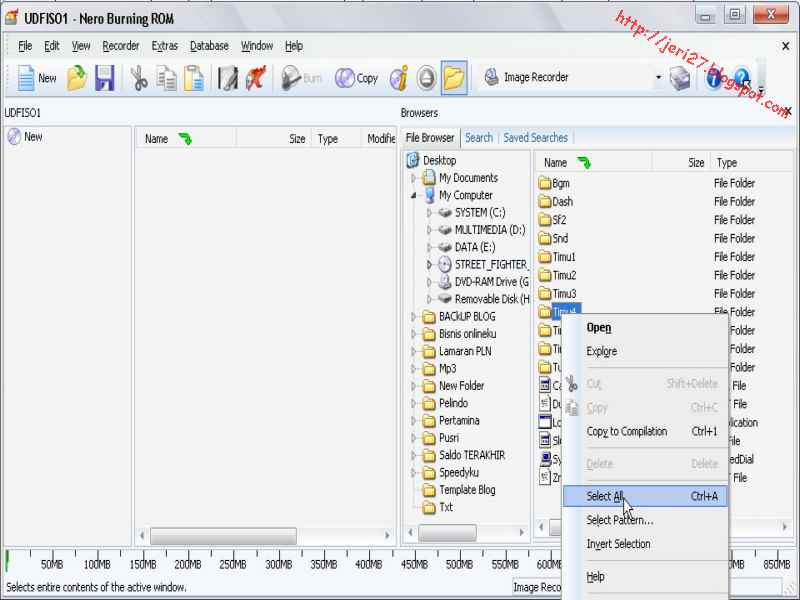Viewport: 800px width, 600px height.
Task: Select the Sf2 folder in file list
Action: (x=553, y=220)
